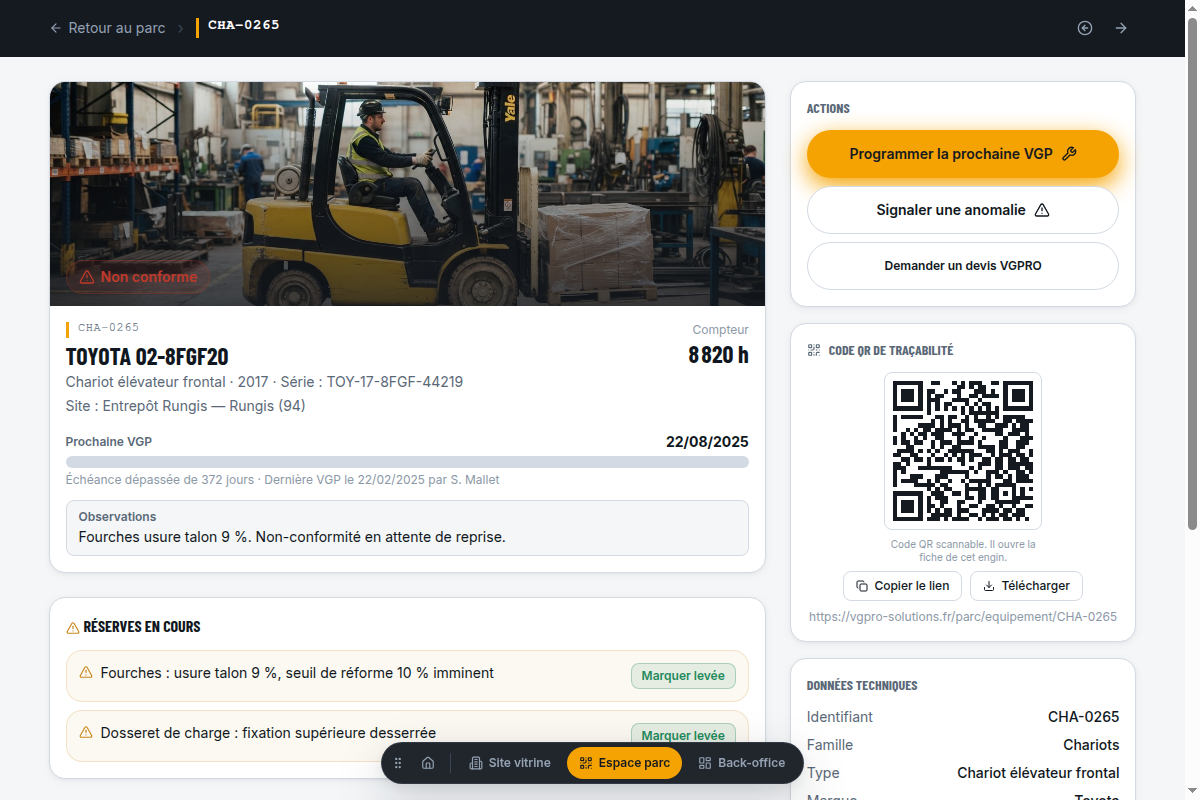The height and width of the screenshot is (800, 1200).
Task: Click the QR icon beside Code QR de traçabilité
Action: [814, 351]
